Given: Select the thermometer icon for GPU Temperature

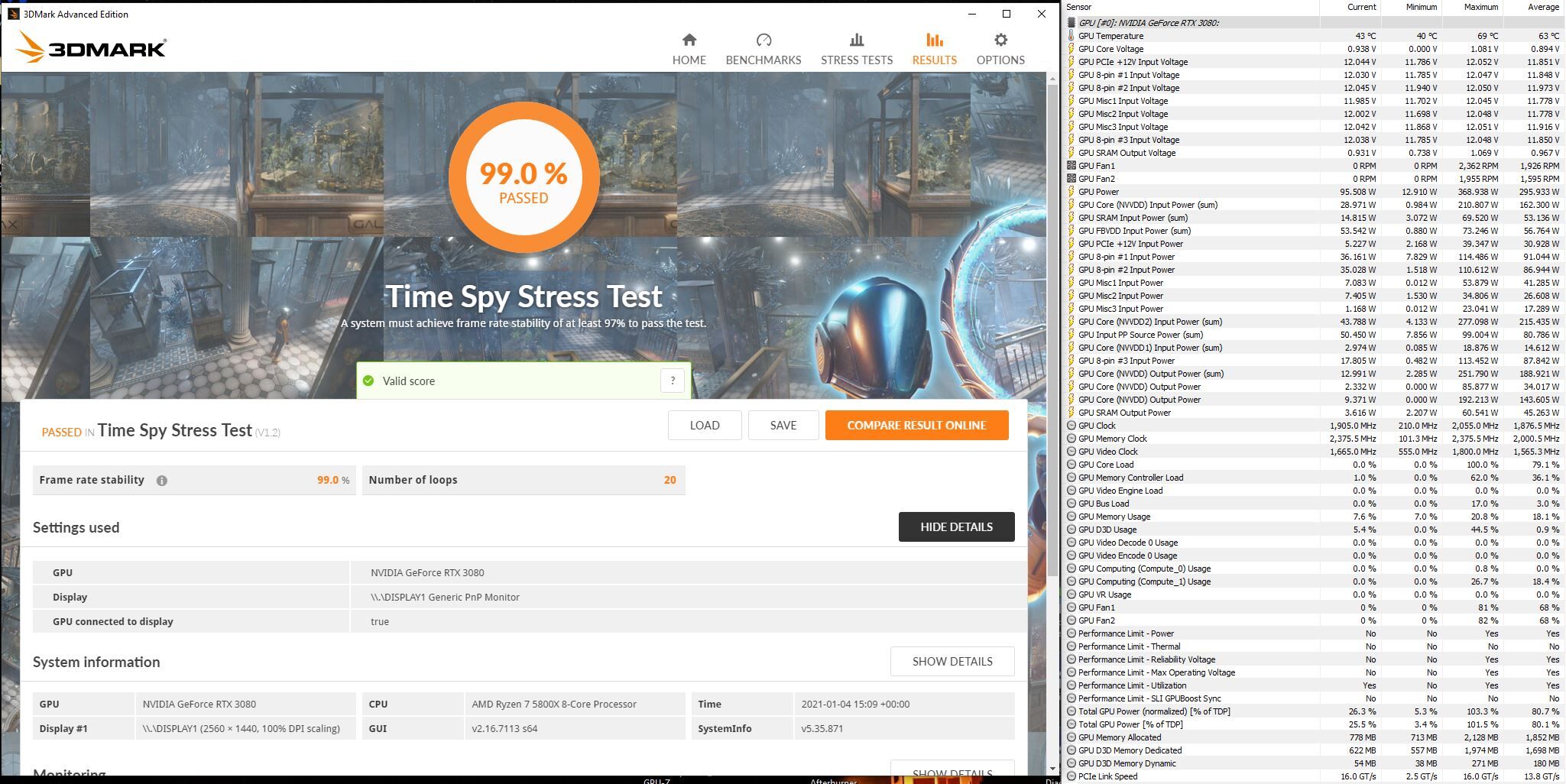Looking at the screenshot, I should 1072,36.
